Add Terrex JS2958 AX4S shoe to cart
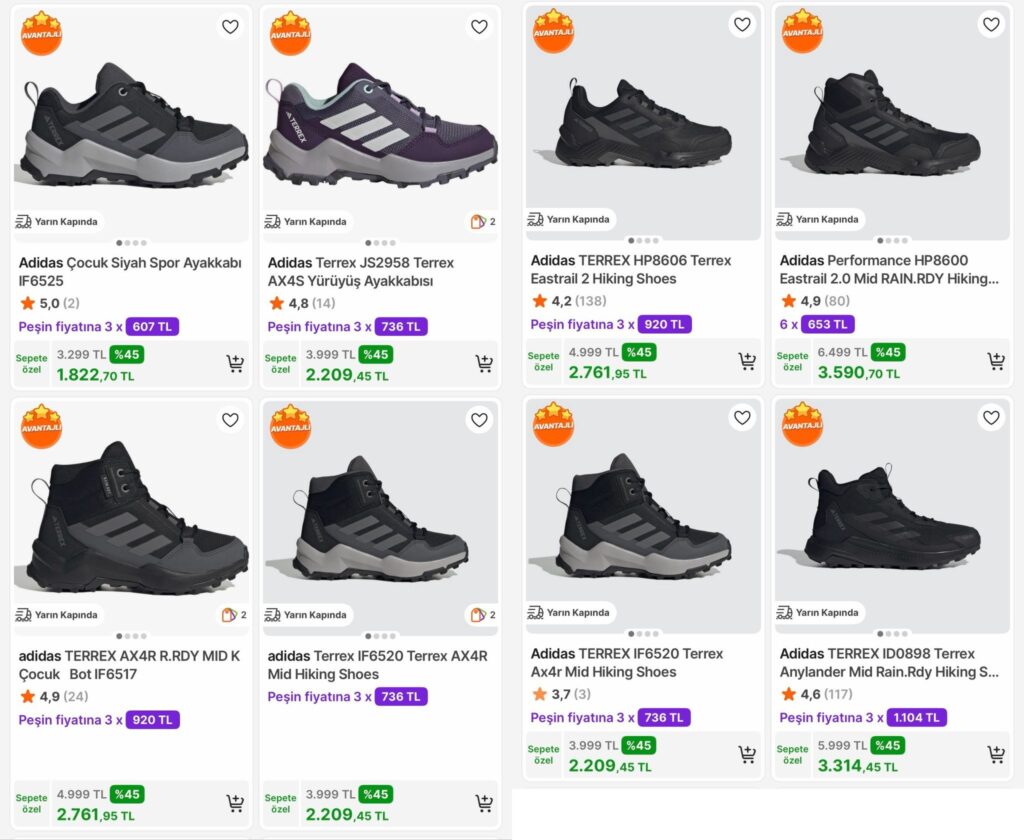The height and width of the screenshot is (840, 1024). [484, 364]
